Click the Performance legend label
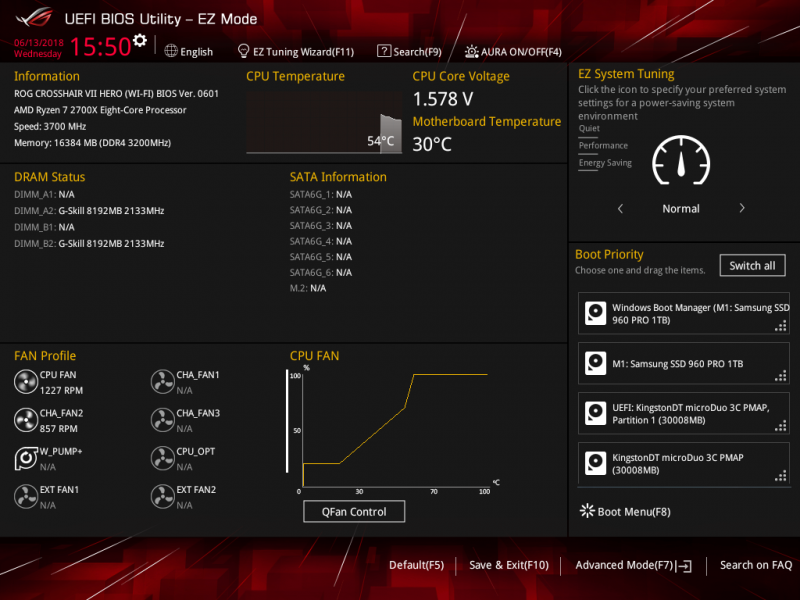This screenshot has height=600, width=800. (603, 145)
